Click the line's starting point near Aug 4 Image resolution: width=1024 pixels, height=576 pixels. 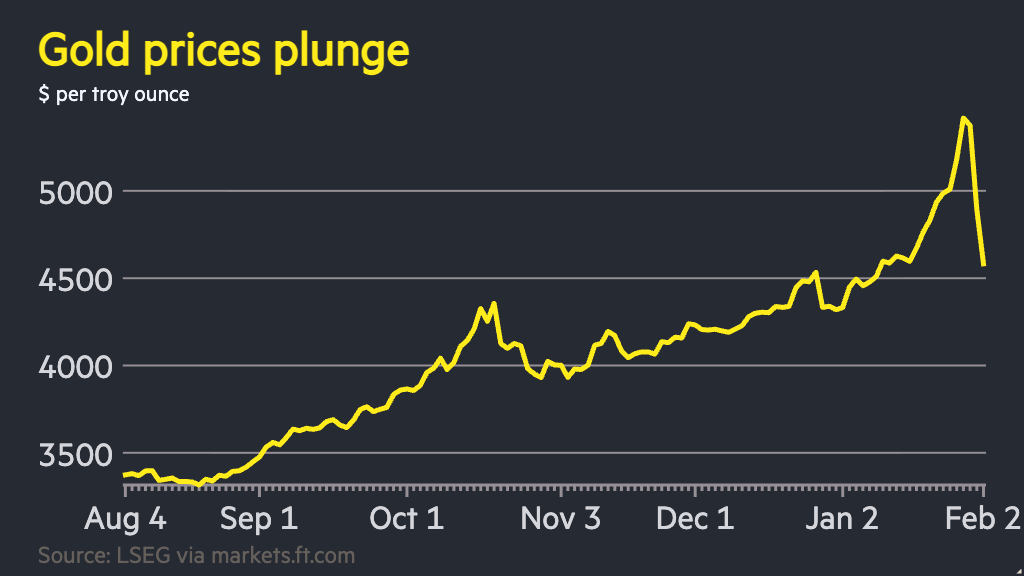tap(124, 470)
